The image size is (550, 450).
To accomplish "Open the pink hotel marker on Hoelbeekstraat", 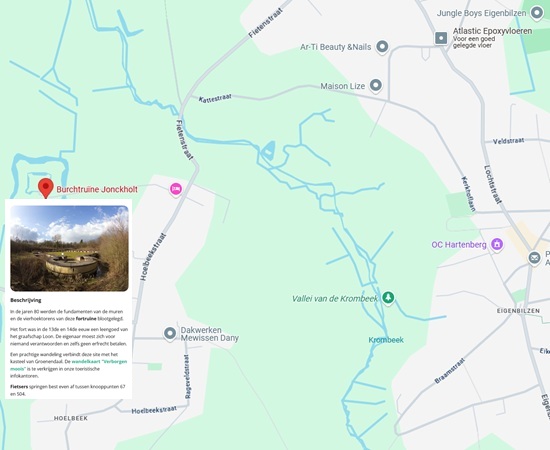I will (x=176, y=189).
